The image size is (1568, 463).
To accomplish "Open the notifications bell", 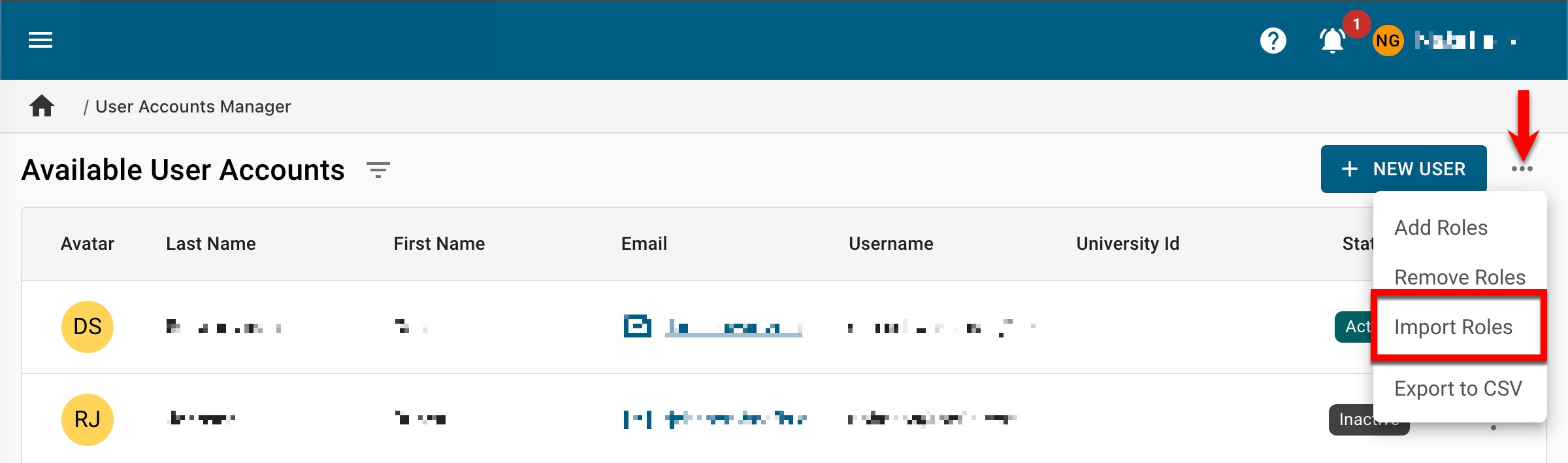I will click(x=1332, y=41).
